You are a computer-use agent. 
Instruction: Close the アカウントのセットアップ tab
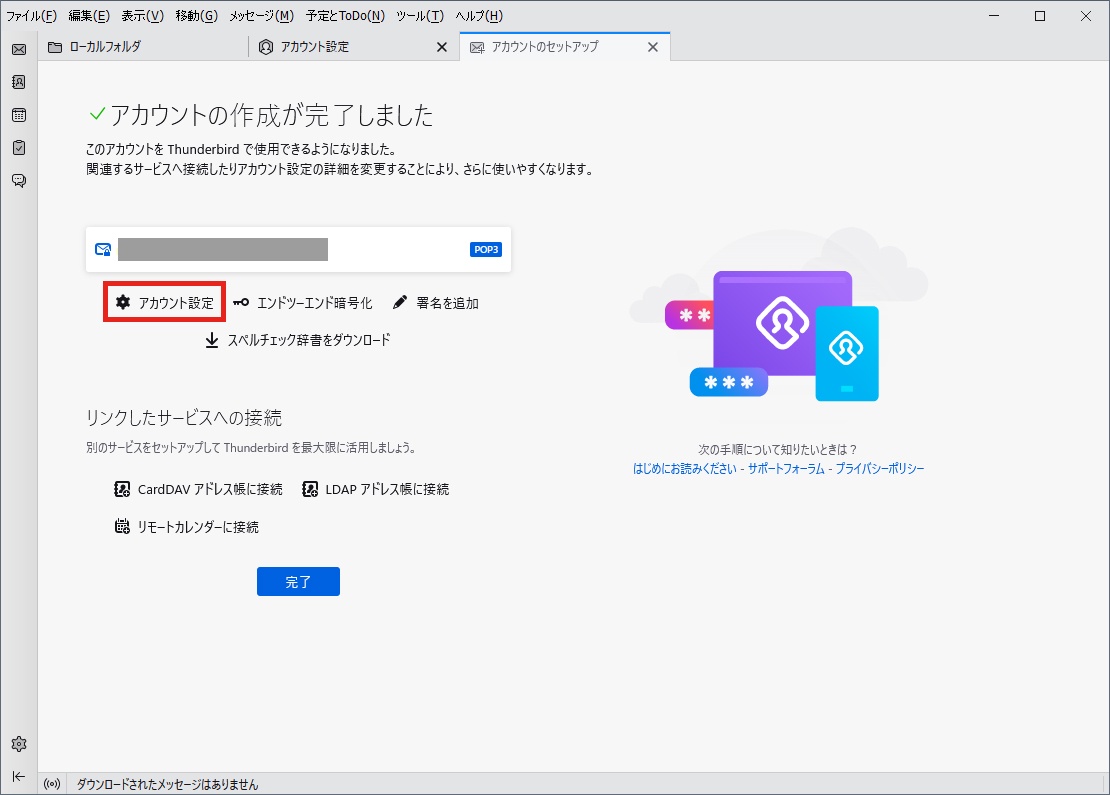tap(653, 47)
